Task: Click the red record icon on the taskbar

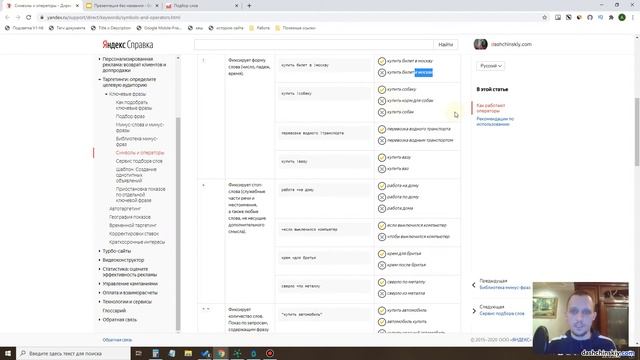Action: pos(270,353)
